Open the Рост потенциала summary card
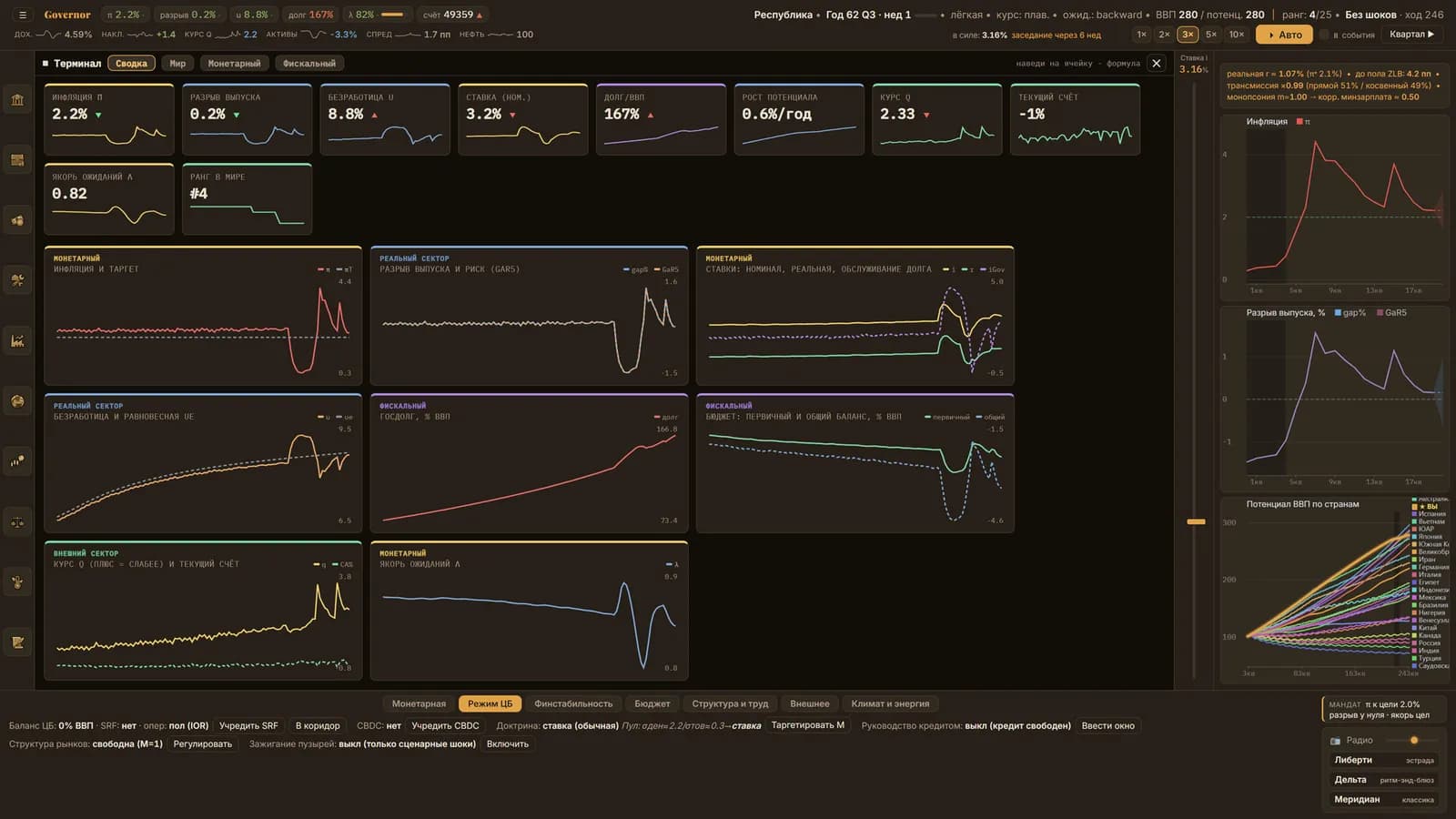This screenshot has height=819, width=1456. pos(799,119)
